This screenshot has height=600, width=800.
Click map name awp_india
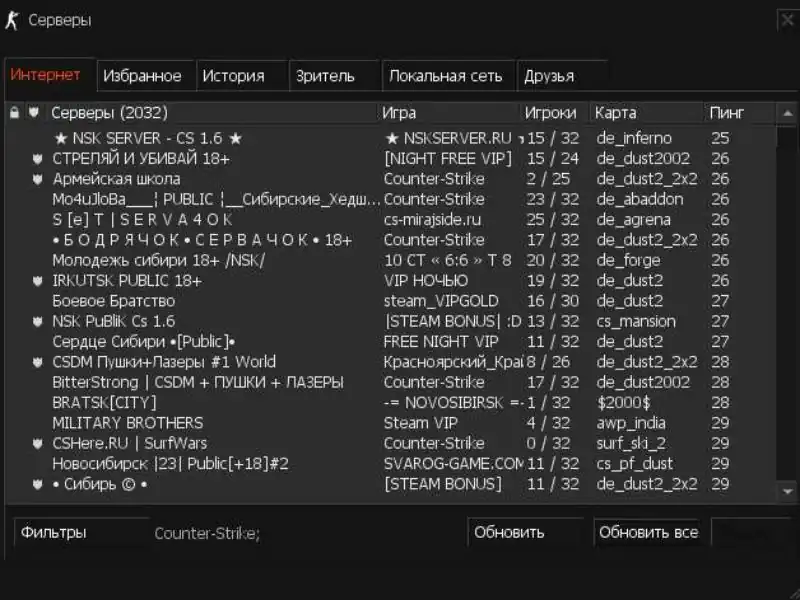tap(631, 423)
